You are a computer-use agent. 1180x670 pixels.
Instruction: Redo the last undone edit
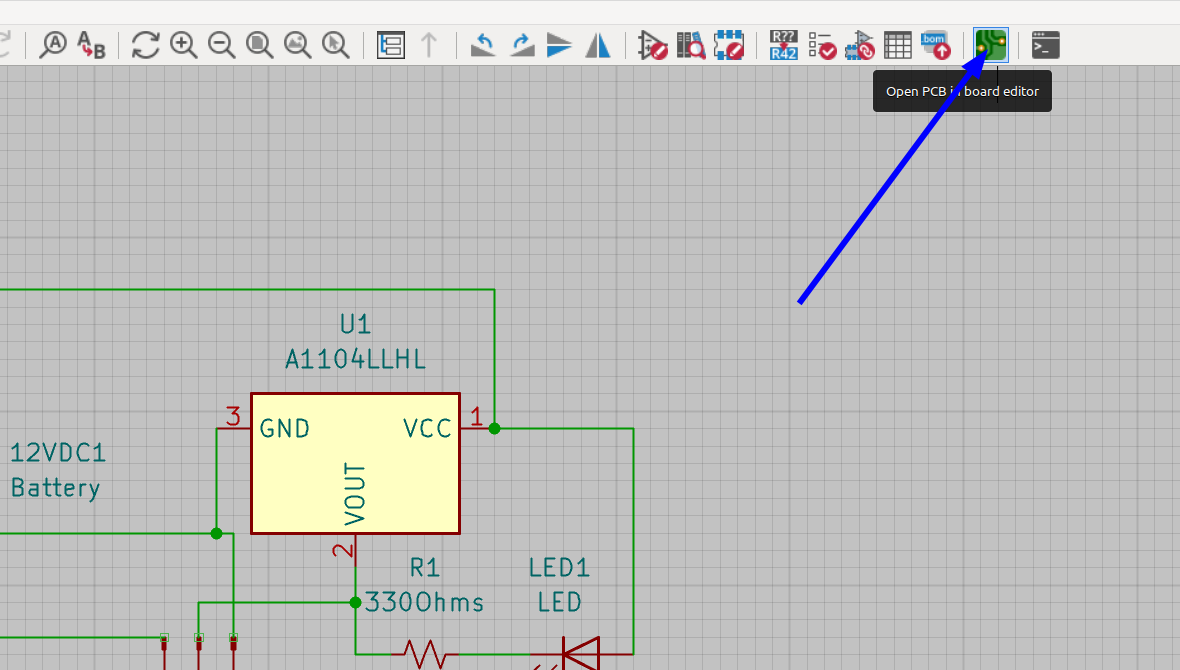tap(521, 44)
